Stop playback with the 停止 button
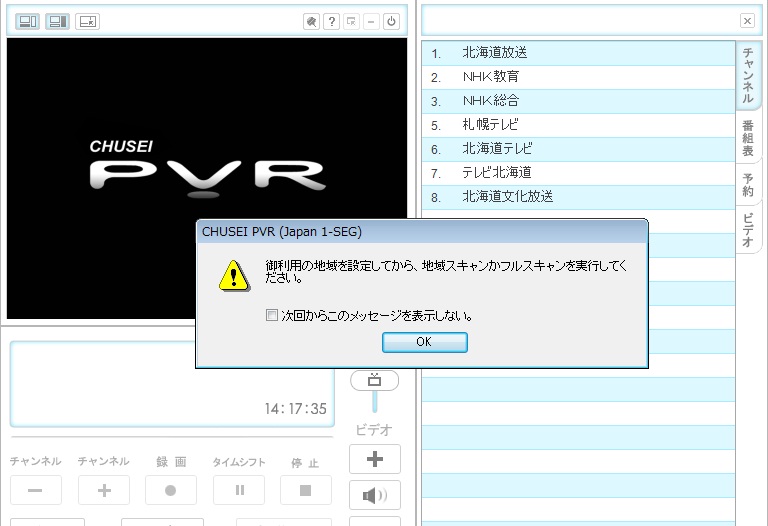Screen dimensions: 768x526 click(306, 490)
